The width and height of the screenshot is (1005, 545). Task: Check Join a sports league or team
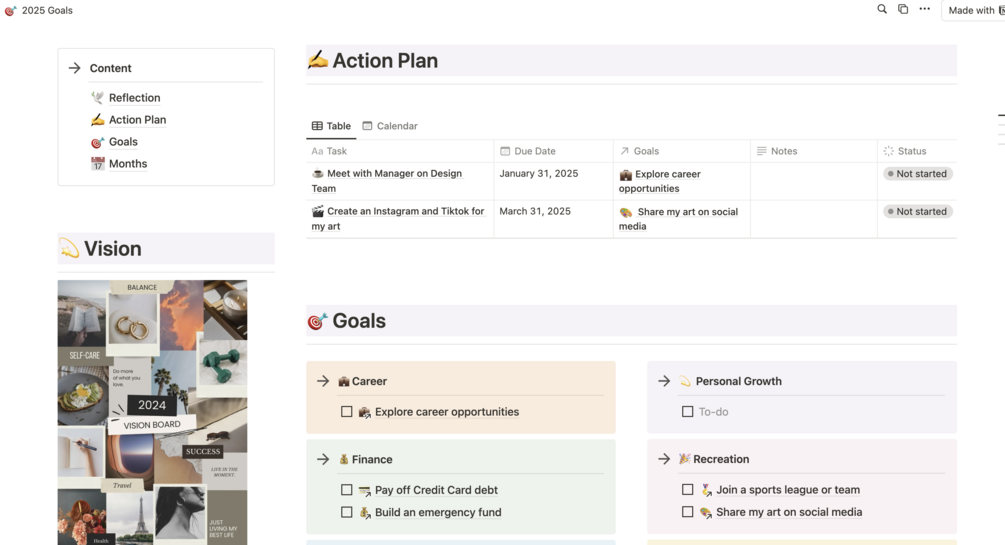[x=688, y=490]
